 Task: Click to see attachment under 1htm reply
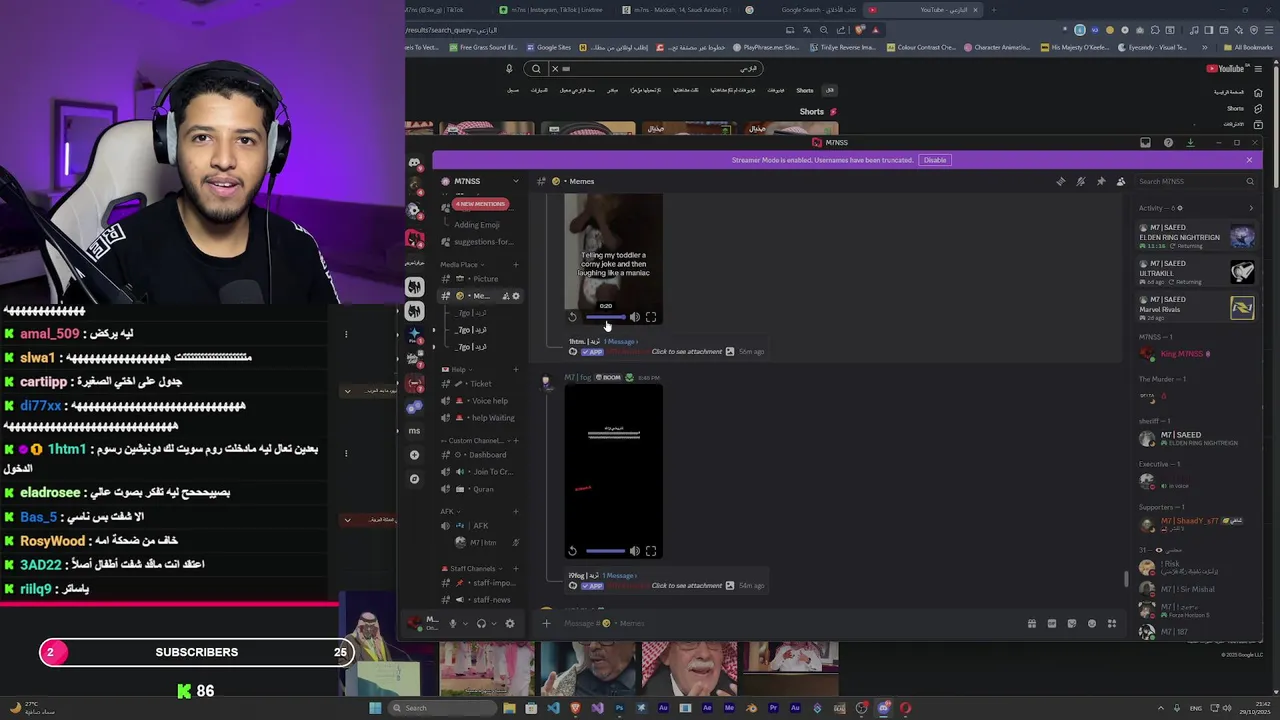click(687, 352)
